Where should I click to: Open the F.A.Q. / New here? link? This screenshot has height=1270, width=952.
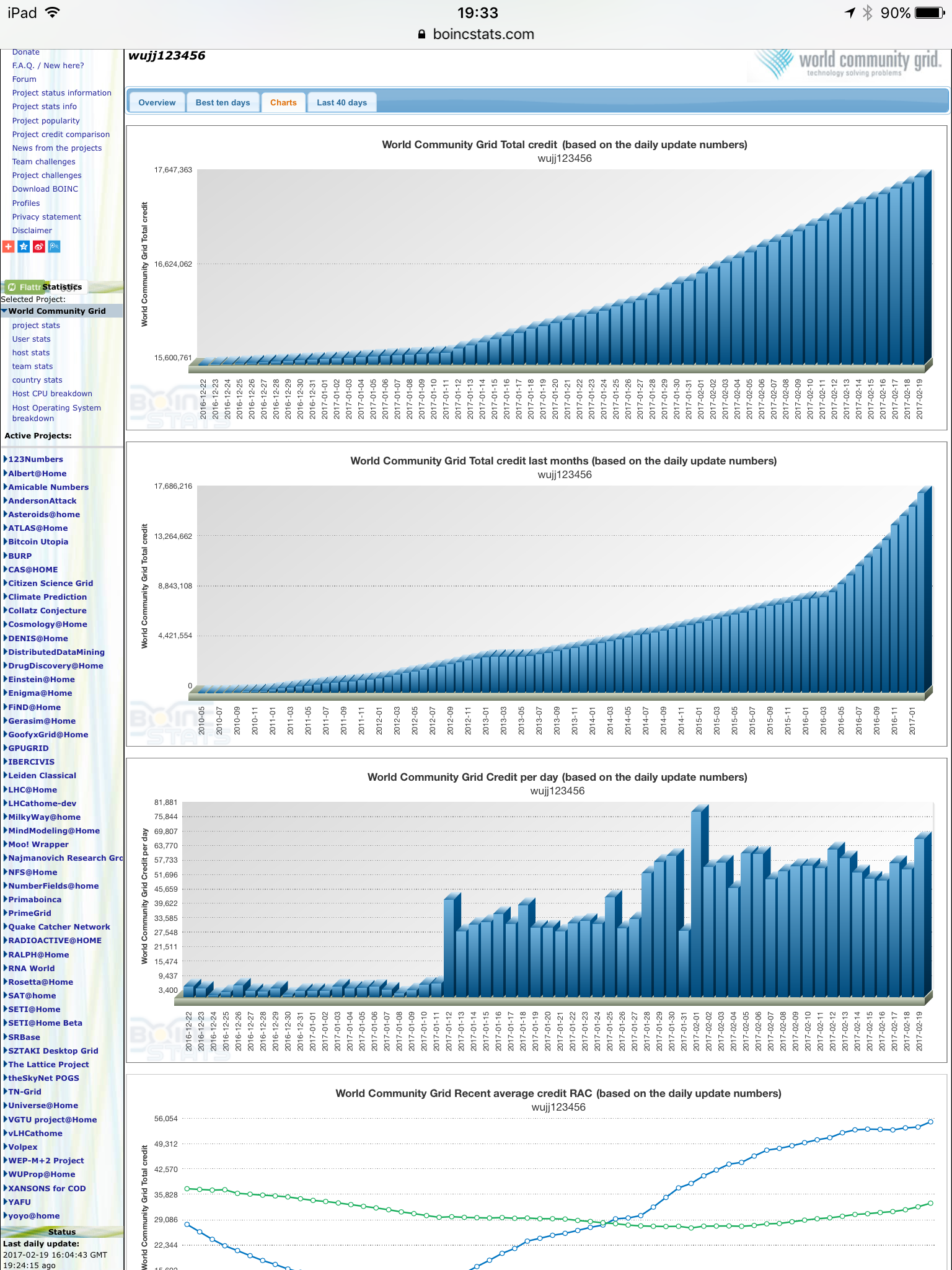48,65
